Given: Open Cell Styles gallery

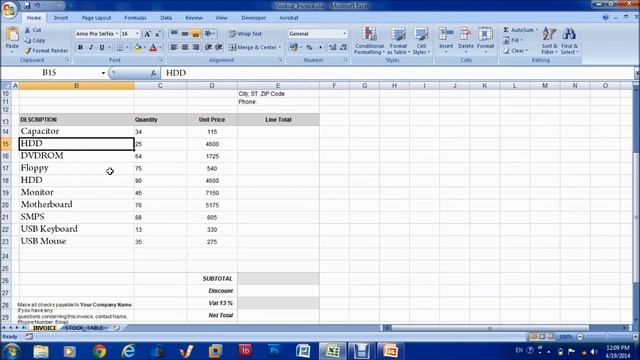Looking at the screenshot, I should click(x=421, y=40).
